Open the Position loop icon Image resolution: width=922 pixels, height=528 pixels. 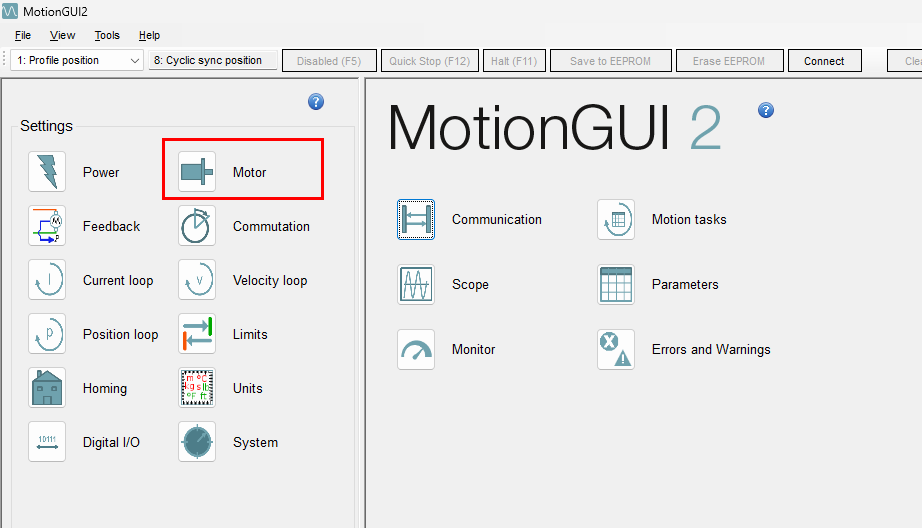click(47, 334)
